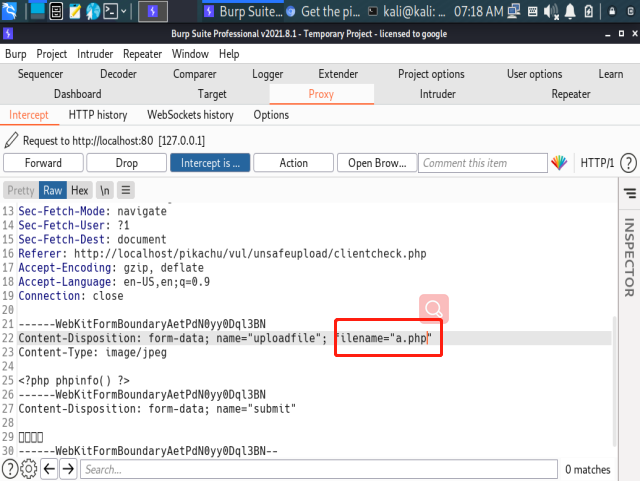Open the web browser globe icon

click(93, 11)
